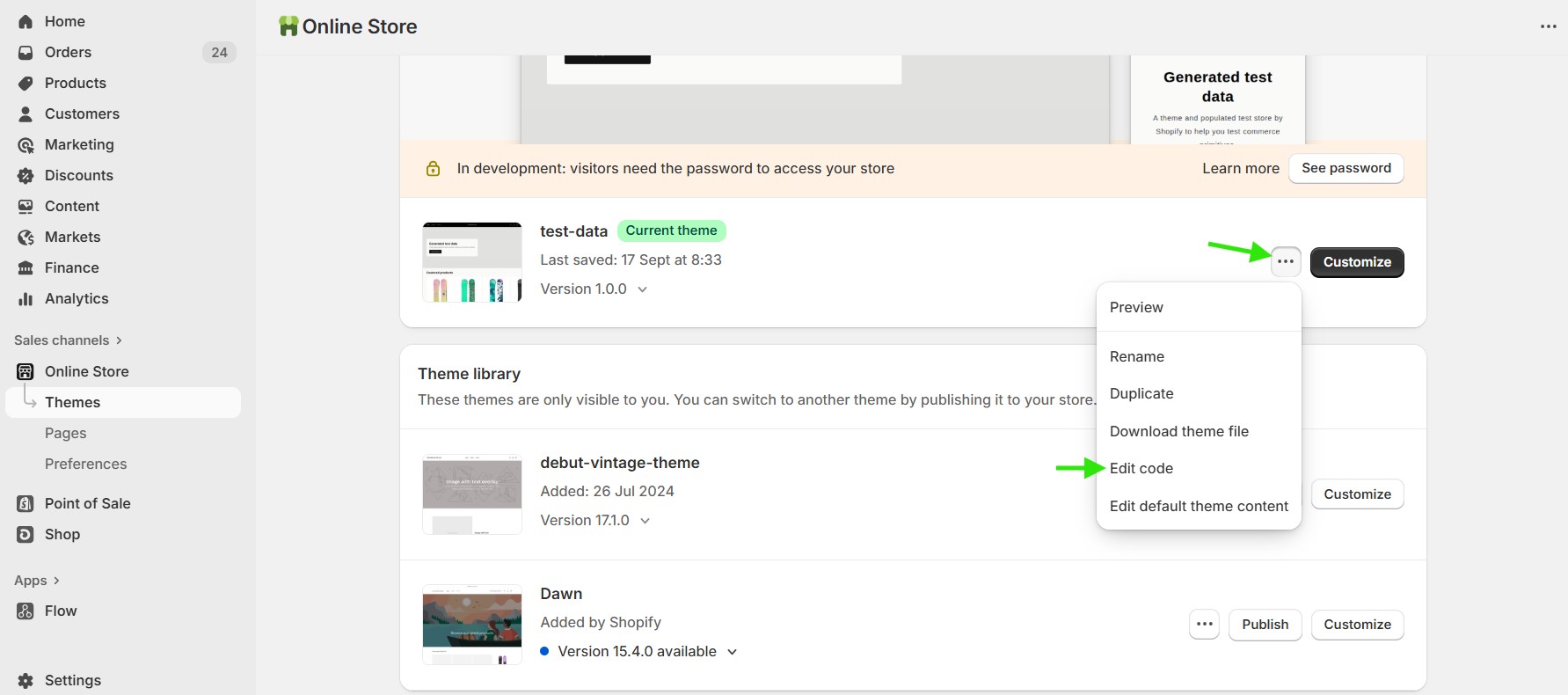
Task: Select Preview from the theme menu
Action: pyautogui.click(x=1199, y=307)
